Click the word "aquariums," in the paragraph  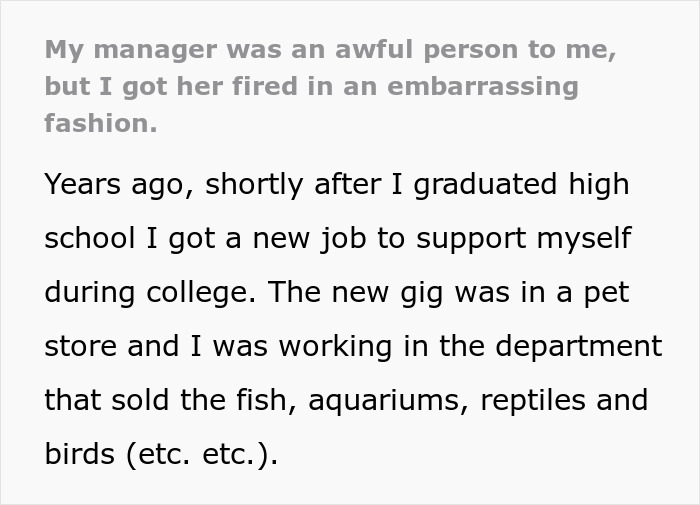coord(389,401)
